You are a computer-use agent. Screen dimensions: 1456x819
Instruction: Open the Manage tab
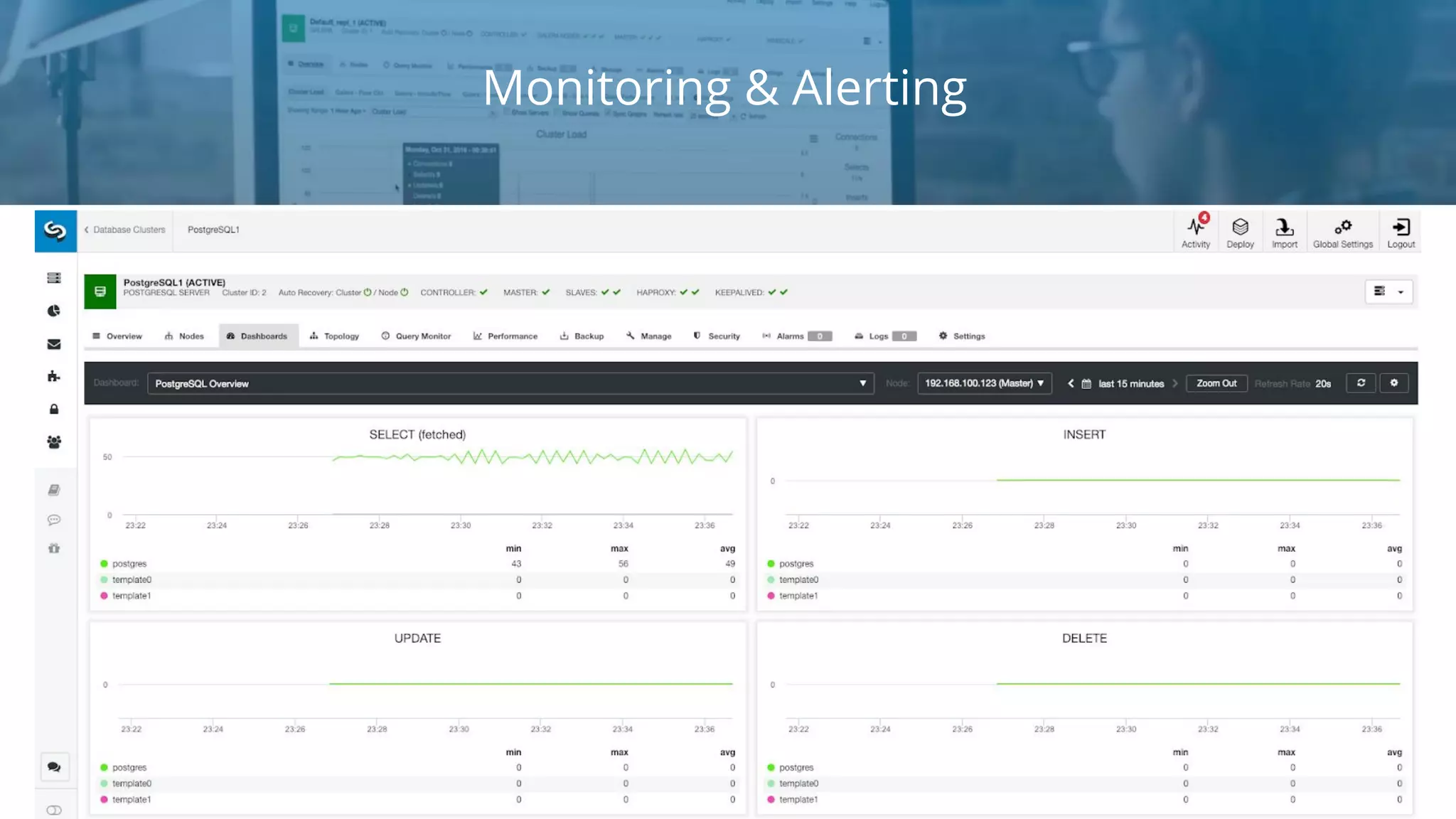(x=649, y=336)
